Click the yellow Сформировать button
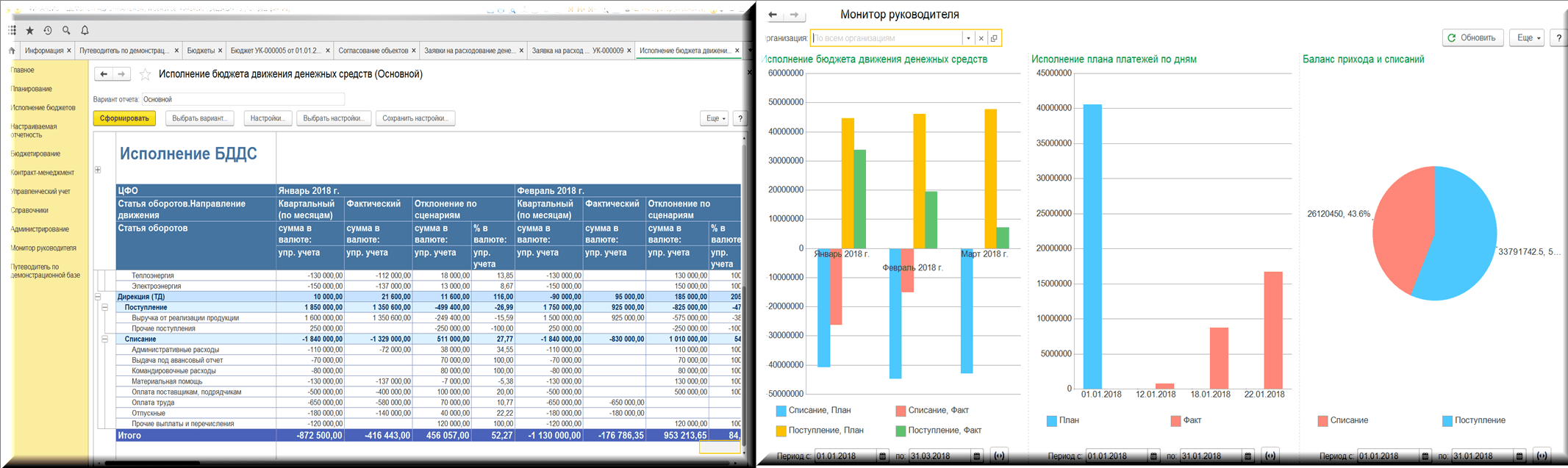The height and width of the screenshot is (468, 1568). (x=124, y=118)
